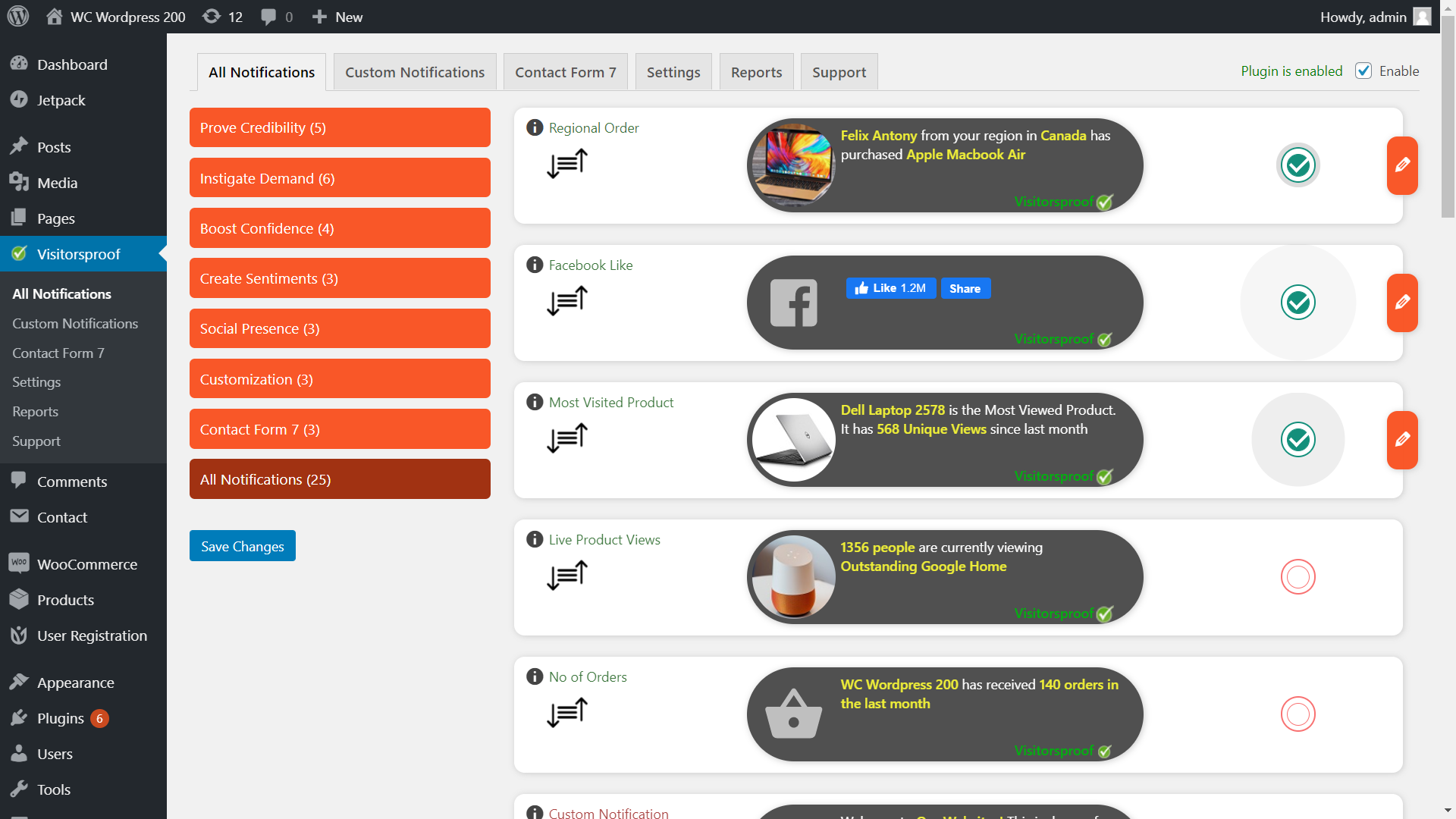
Task: Open the Howdy, admin account menu
Action: (x=1375, y=17)
